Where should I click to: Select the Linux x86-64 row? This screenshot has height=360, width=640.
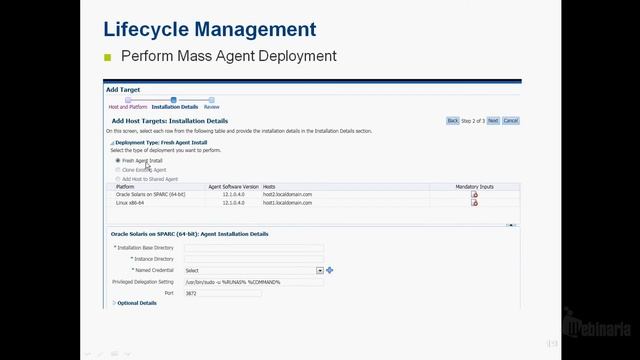point(313,203)
